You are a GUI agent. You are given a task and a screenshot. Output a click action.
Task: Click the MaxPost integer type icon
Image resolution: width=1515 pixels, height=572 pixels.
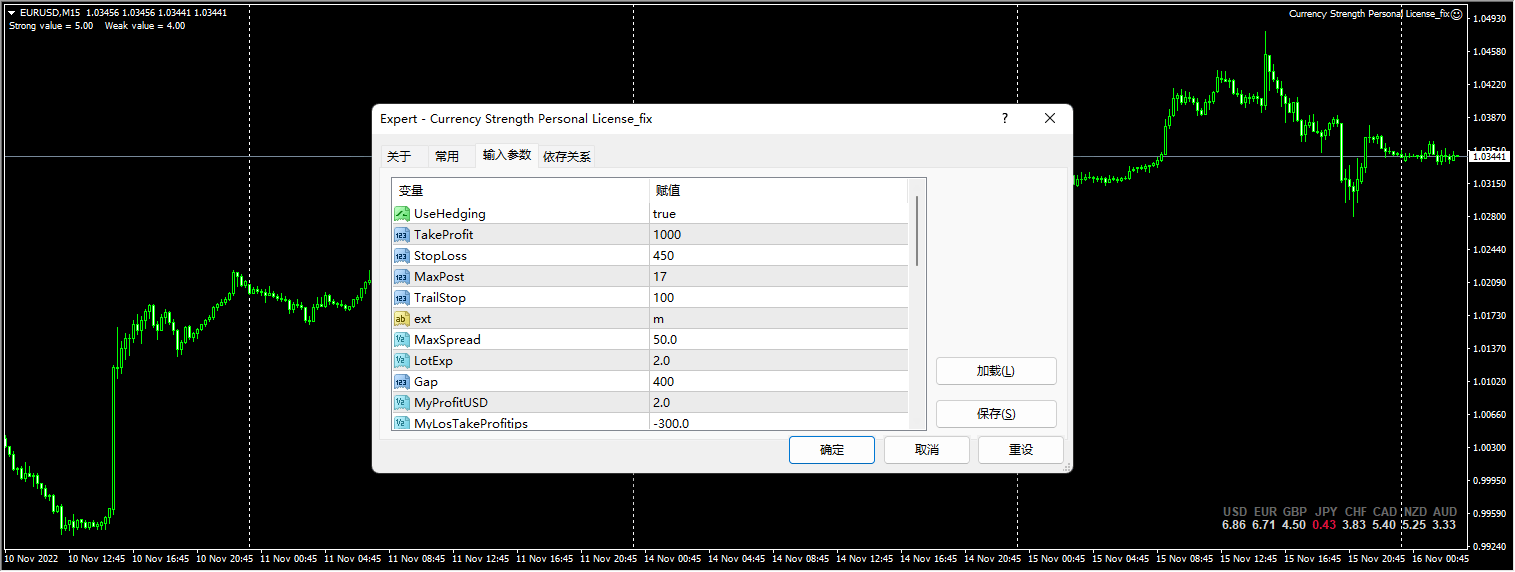click(x=401, y=277)
